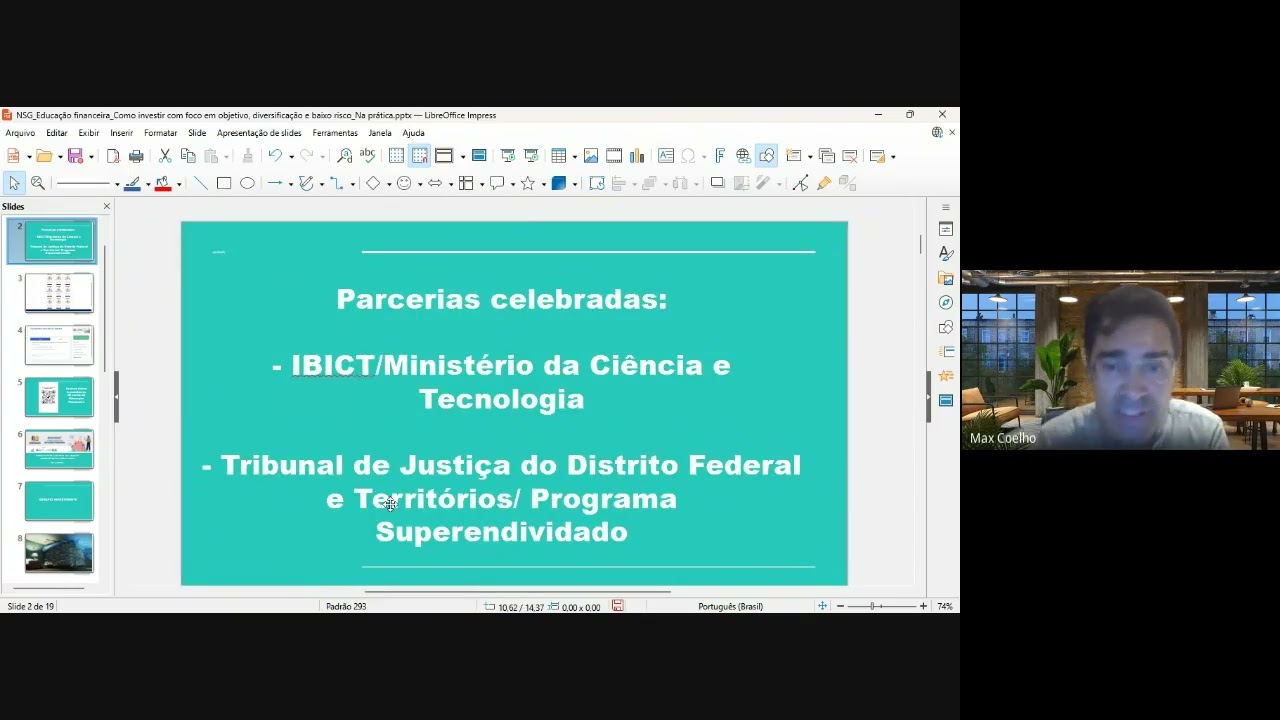Click the line color pen swatch
The width and height of the screenshot is (1280, 720).
click(132, 183)
